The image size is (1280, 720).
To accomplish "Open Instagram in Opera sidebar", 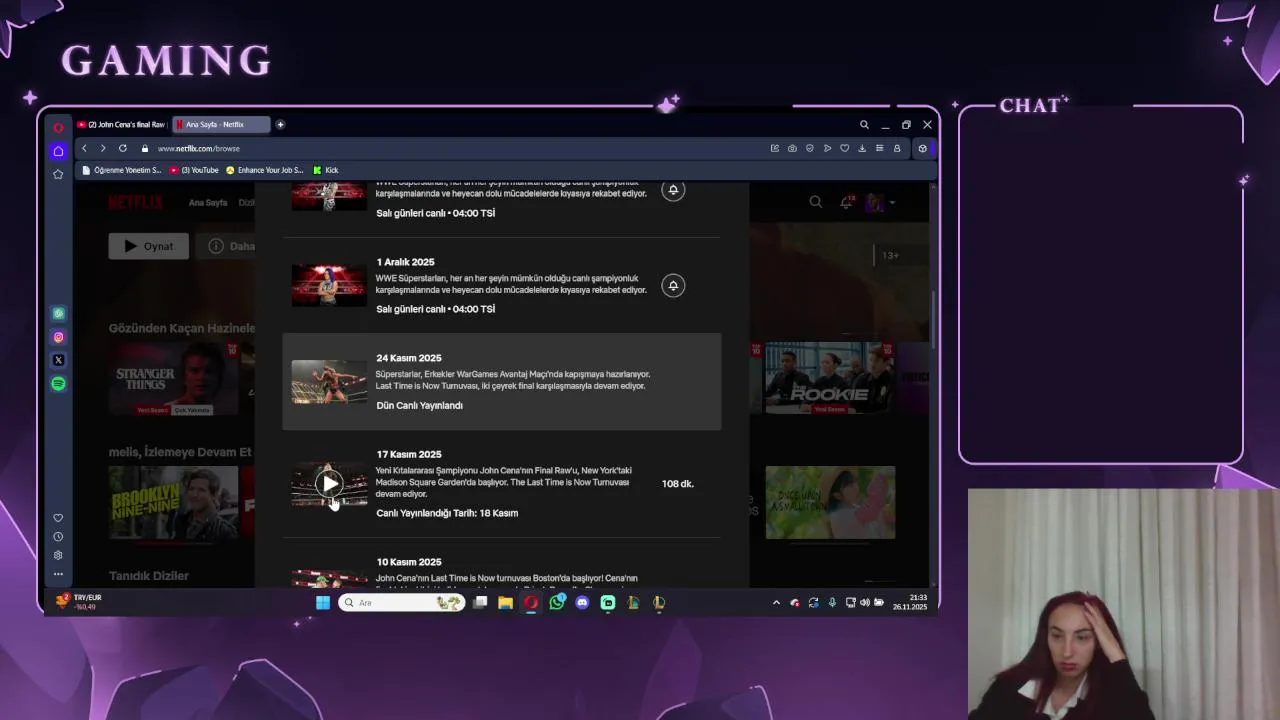I will 58,337.
